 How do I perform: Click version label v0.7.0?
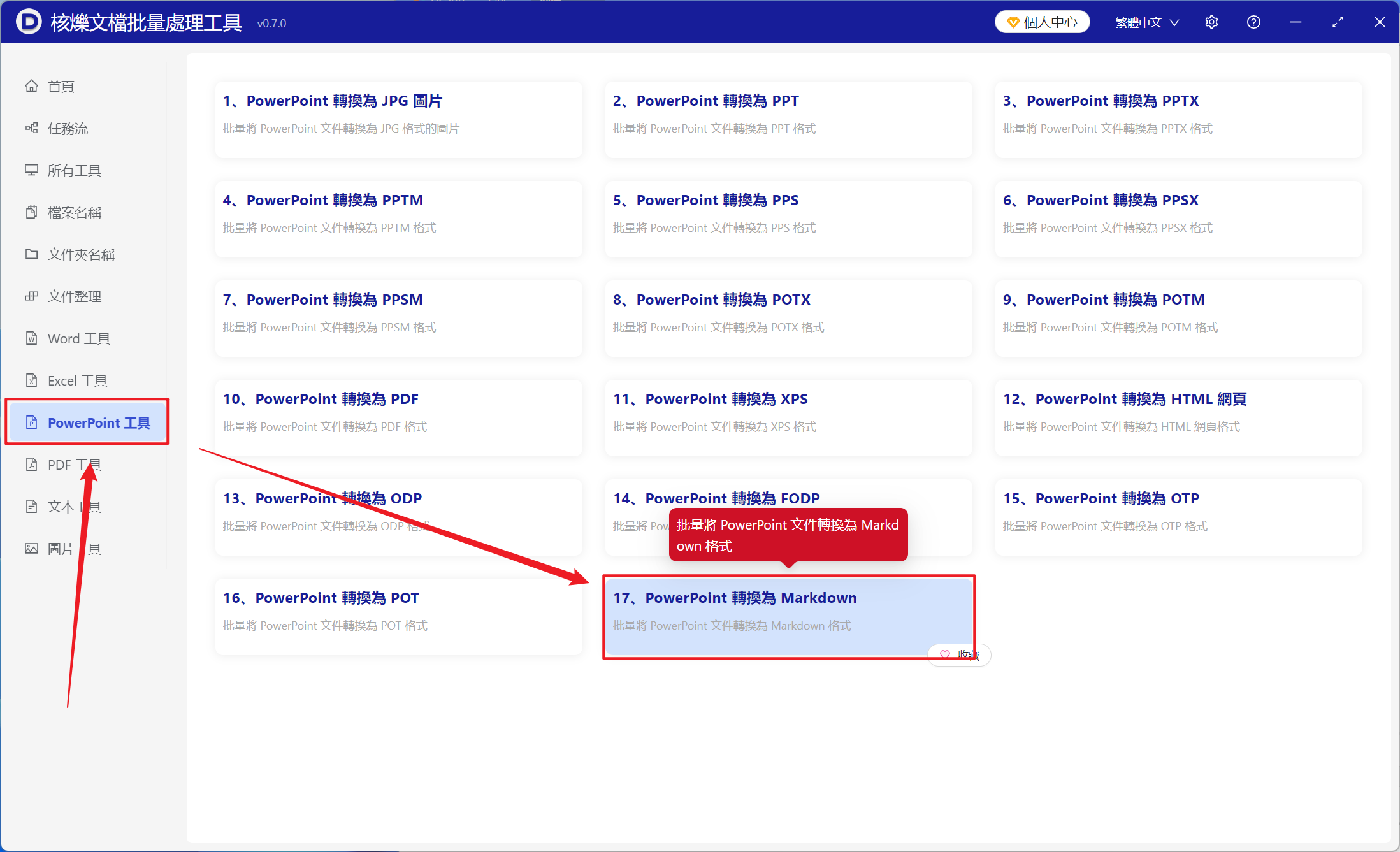(268, 24)
